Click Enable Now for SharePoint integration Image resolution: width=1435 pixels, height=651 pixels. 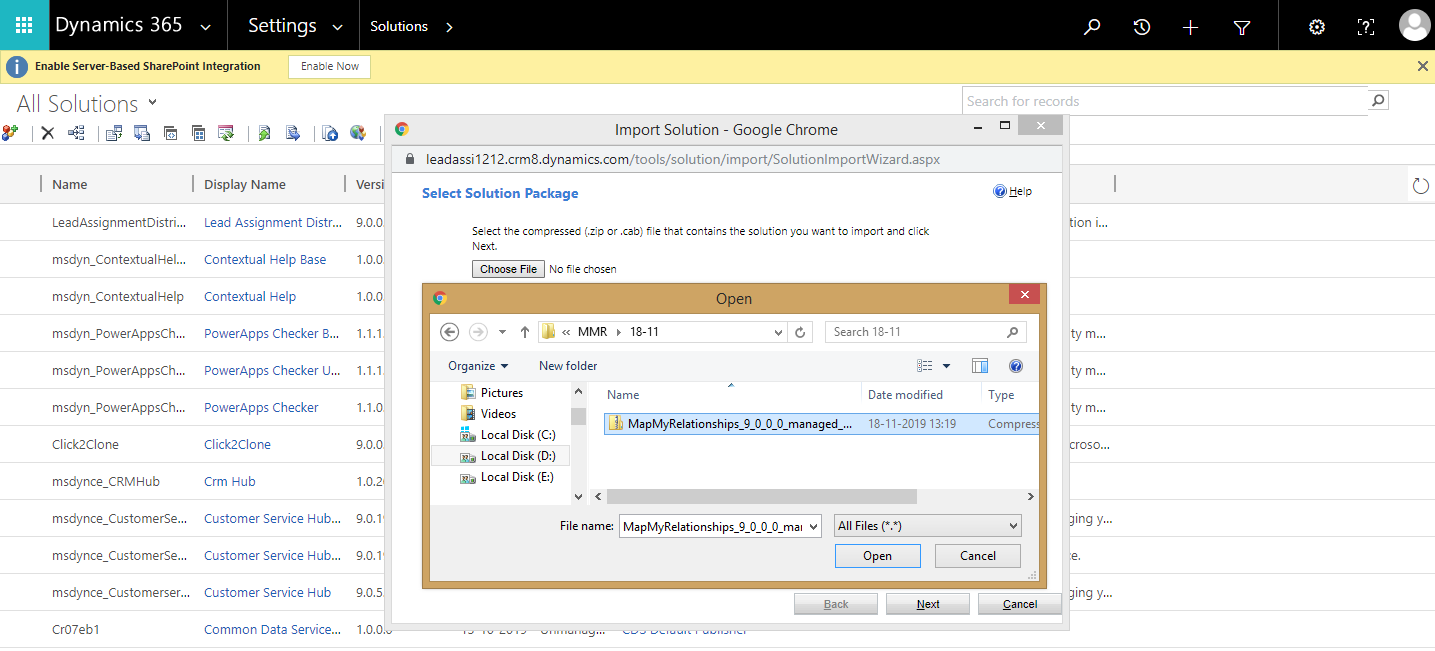point(330,66)
